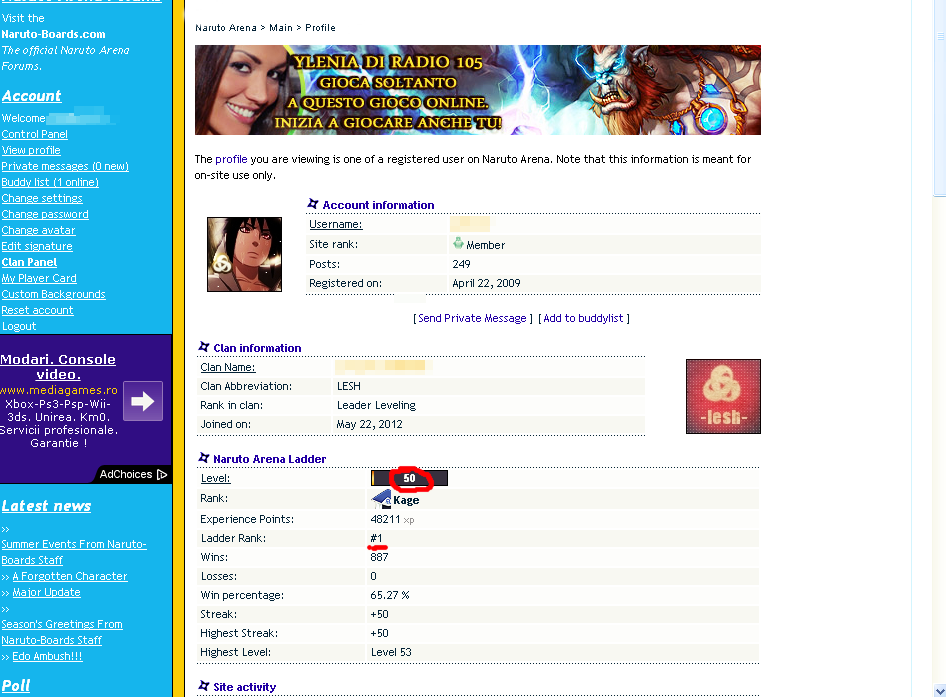This screenshot has width=946, height=697.
Task: Click the green Member rank icon
Action: [459, 243]
